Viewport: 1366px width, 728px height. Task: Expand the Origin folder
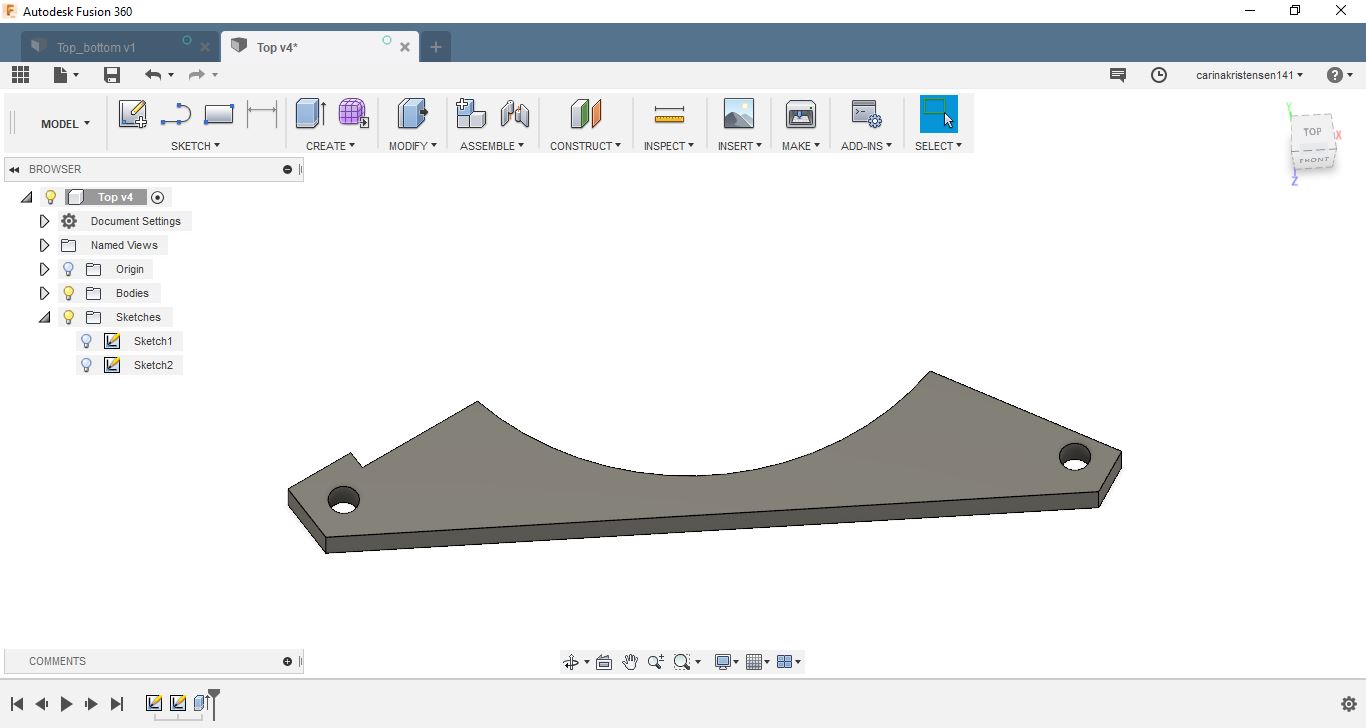[44, 269]
